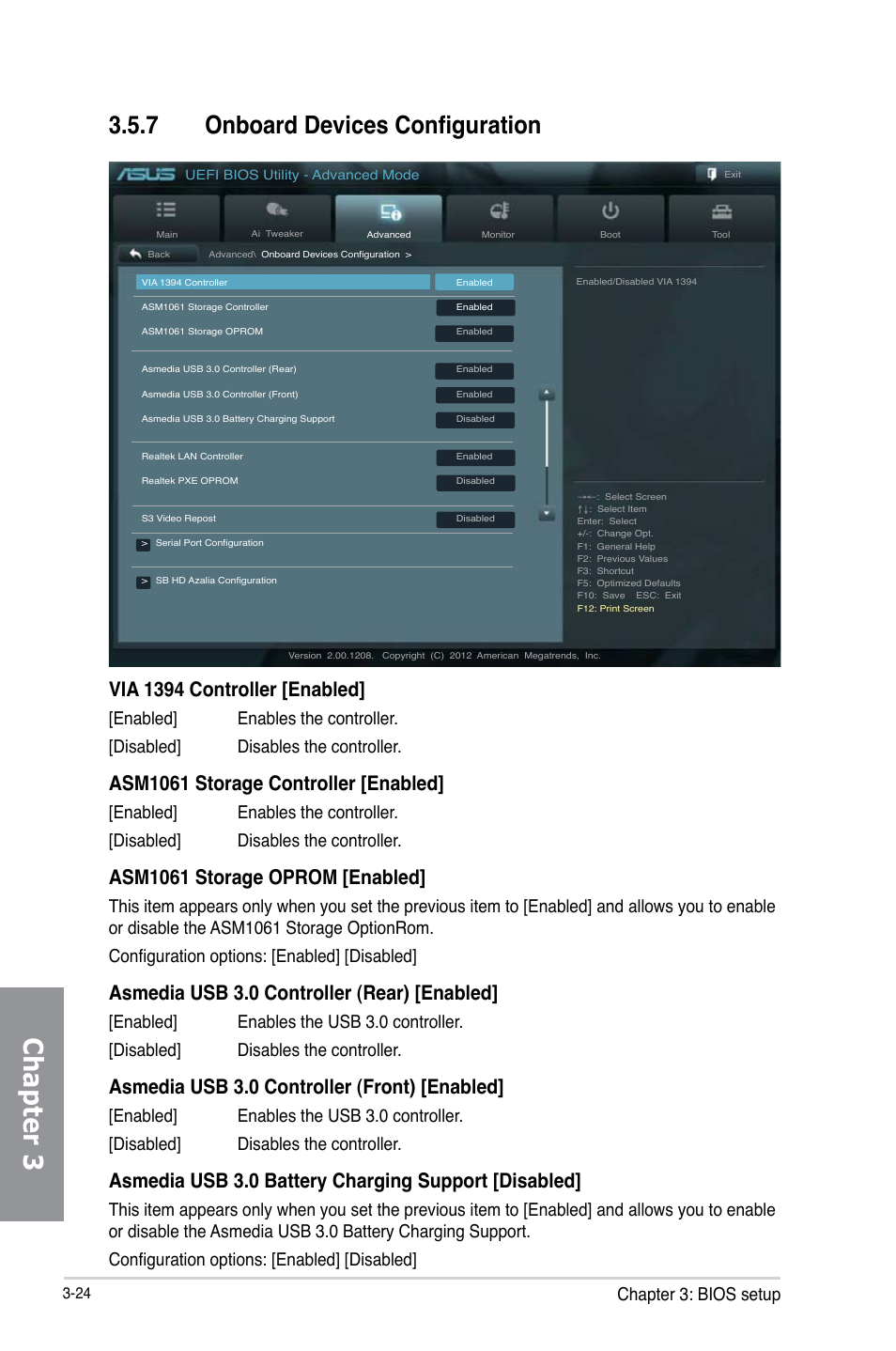The width and height of the screenshot is (896, 1351).
Task: Click the Chapter 3: BIOS setup footer
Action: pos(699,1295)
